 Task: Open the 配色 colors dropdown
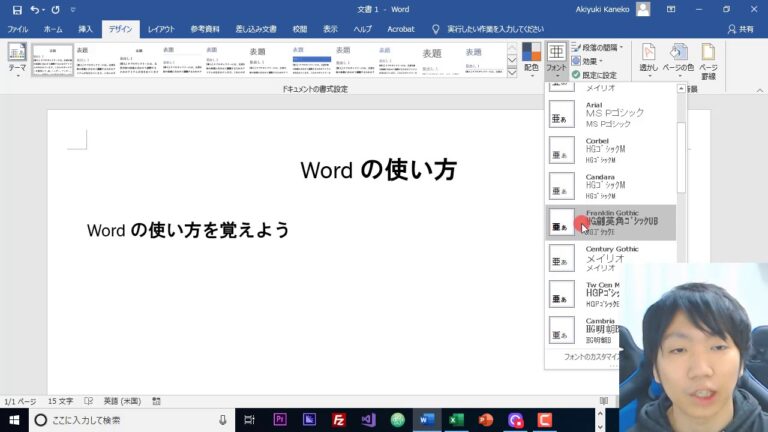coord(531,60)
